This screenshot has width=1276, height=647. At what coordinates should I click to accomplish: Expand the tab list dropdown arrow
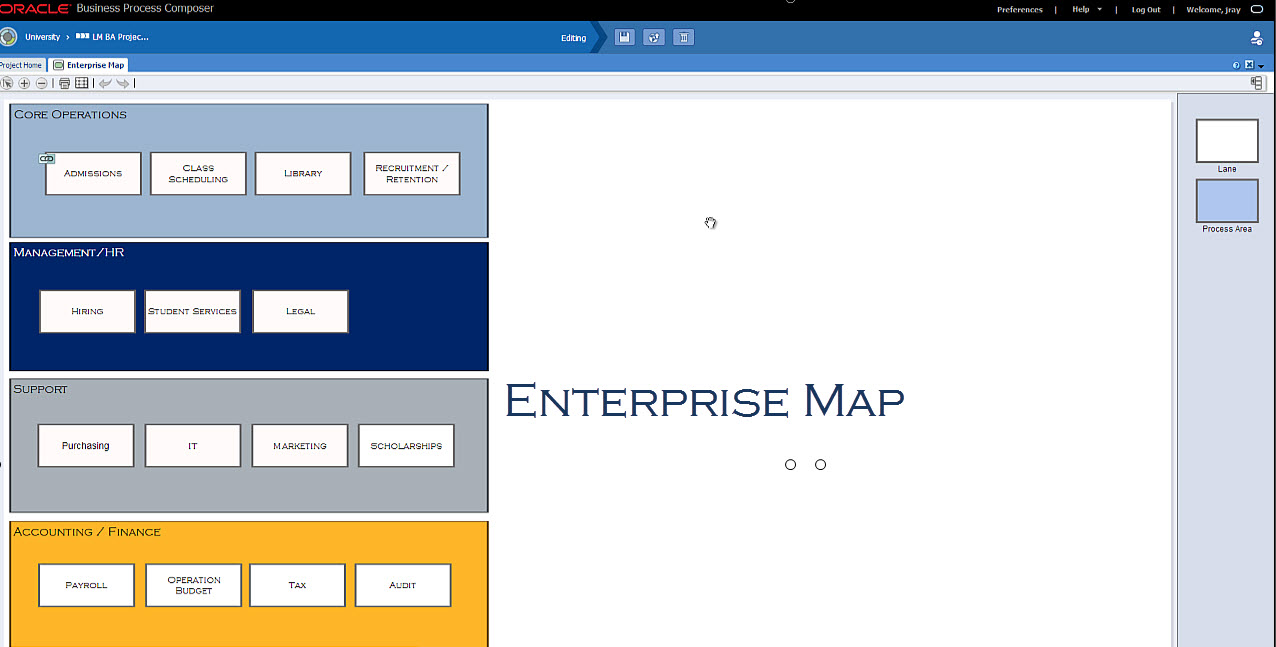click(1261, 66)
